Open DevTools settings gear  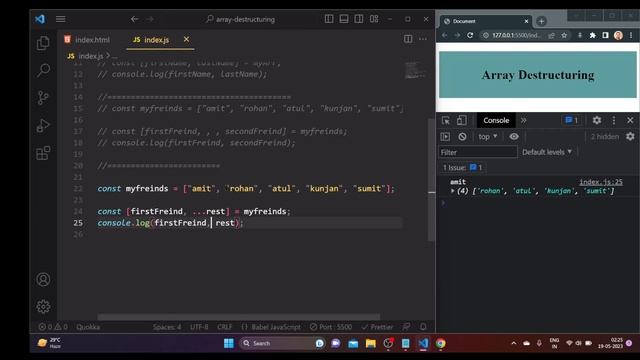(x=597, y=120)
